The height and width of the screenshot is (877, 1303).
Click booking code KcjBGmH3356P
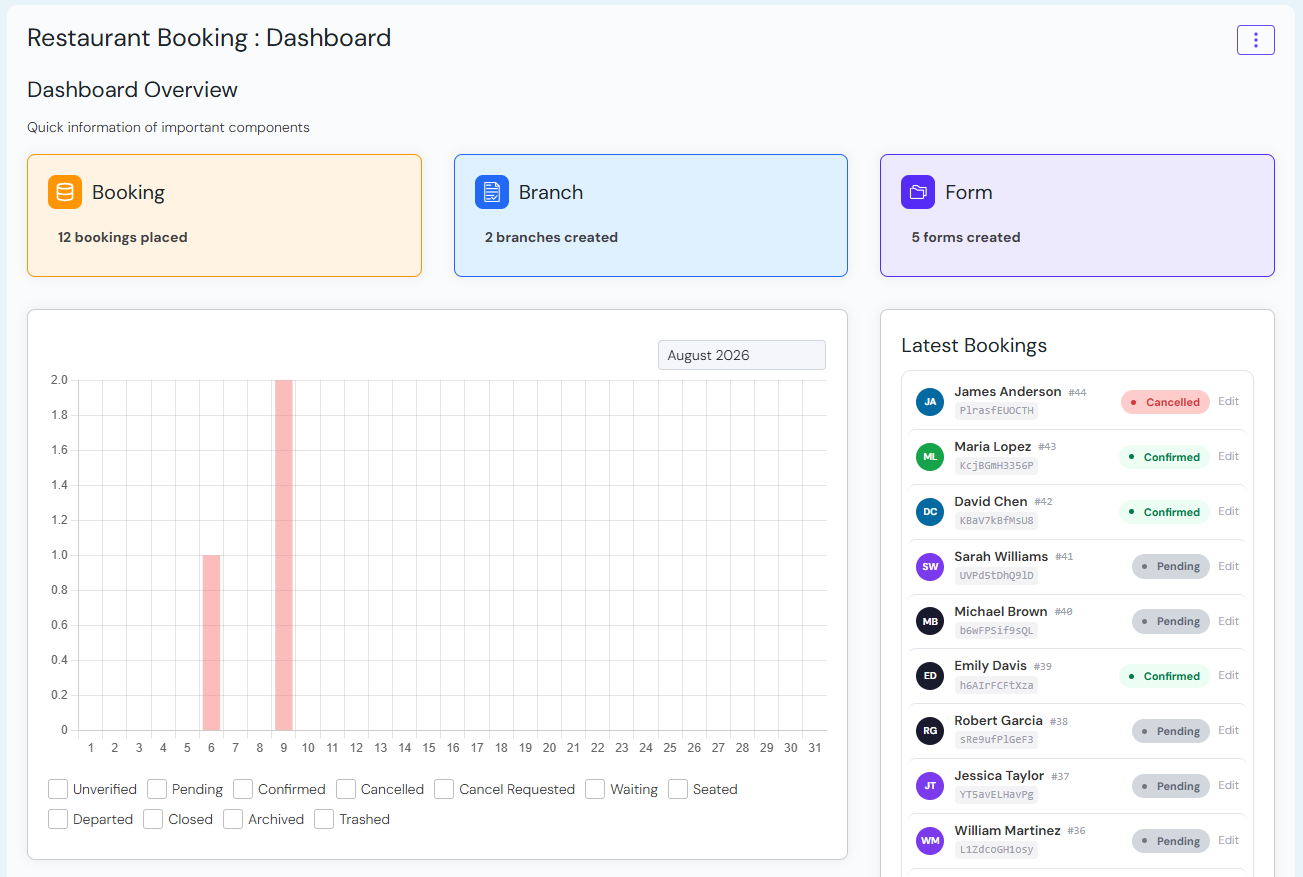(996, 466)
